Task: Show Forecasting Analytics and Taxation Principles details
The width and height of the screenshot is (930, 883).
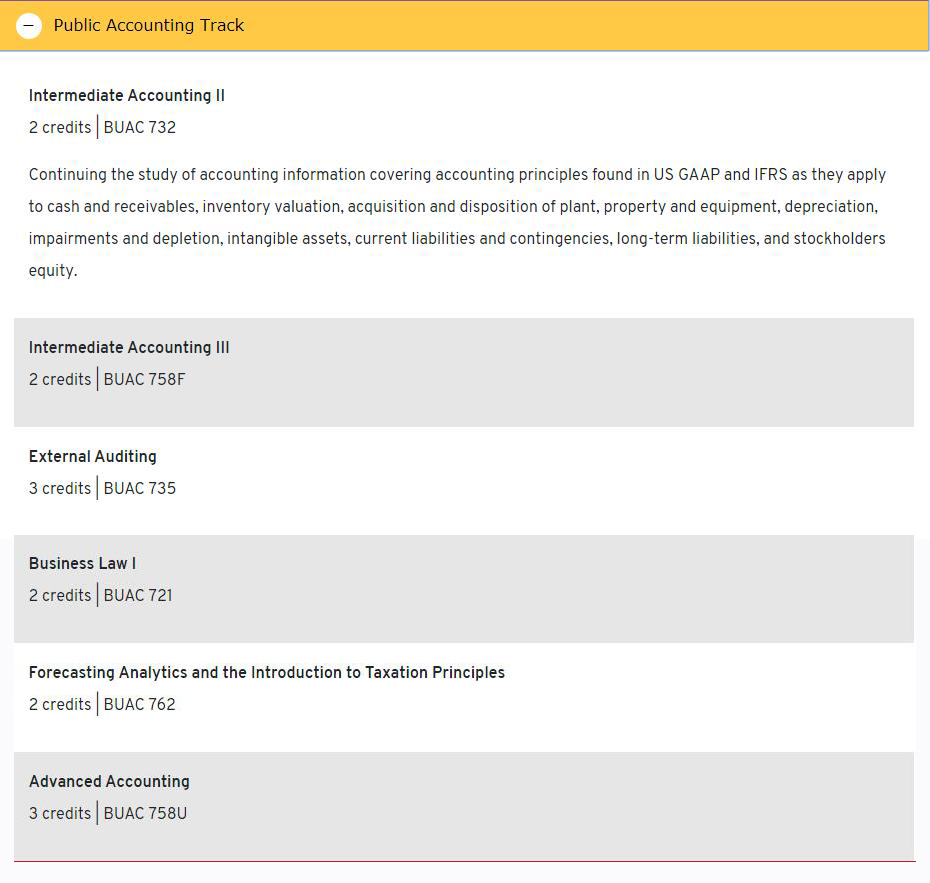Action: click(x=267, y=673)
